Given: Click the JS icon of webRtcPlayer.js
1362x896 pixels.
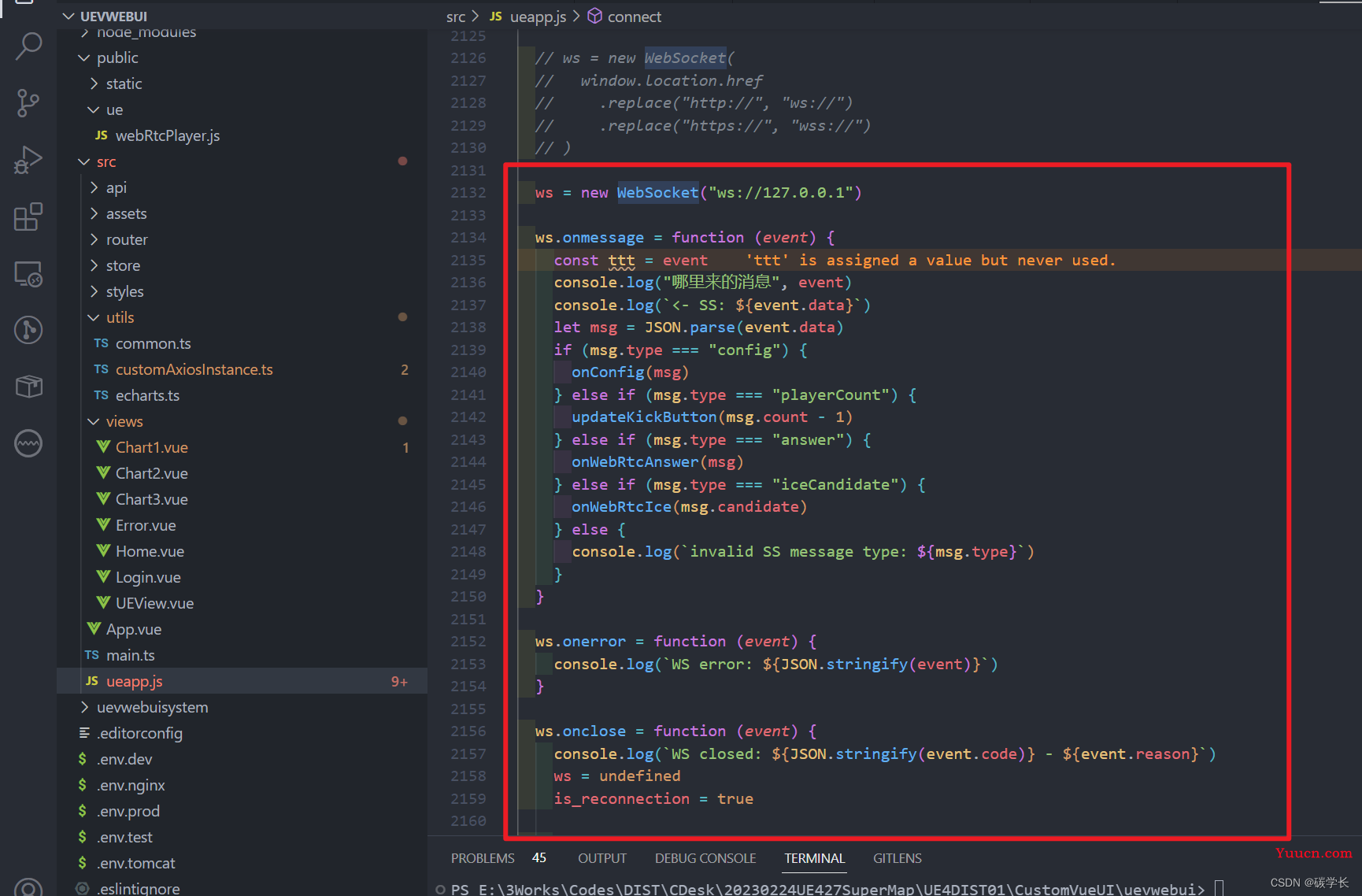Looking at the screenshot, I should [x=102, y=135].
